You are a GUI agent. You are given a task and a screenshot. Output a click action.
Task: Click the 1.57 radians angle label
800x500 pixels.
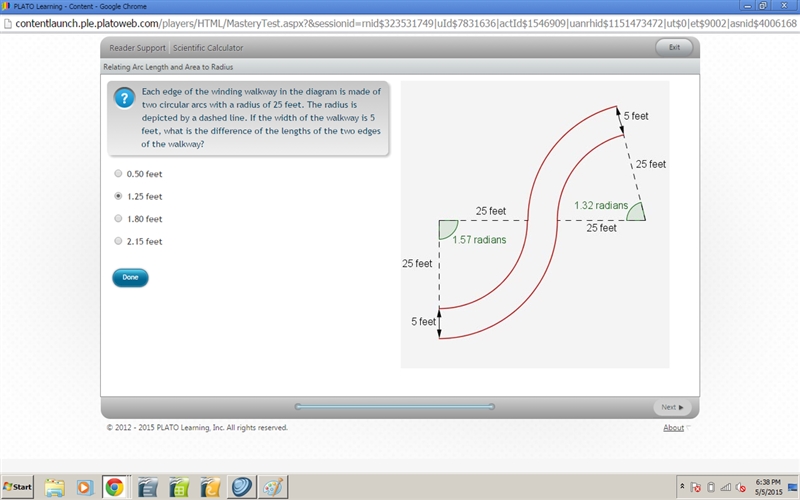click(x=479, y=240)
